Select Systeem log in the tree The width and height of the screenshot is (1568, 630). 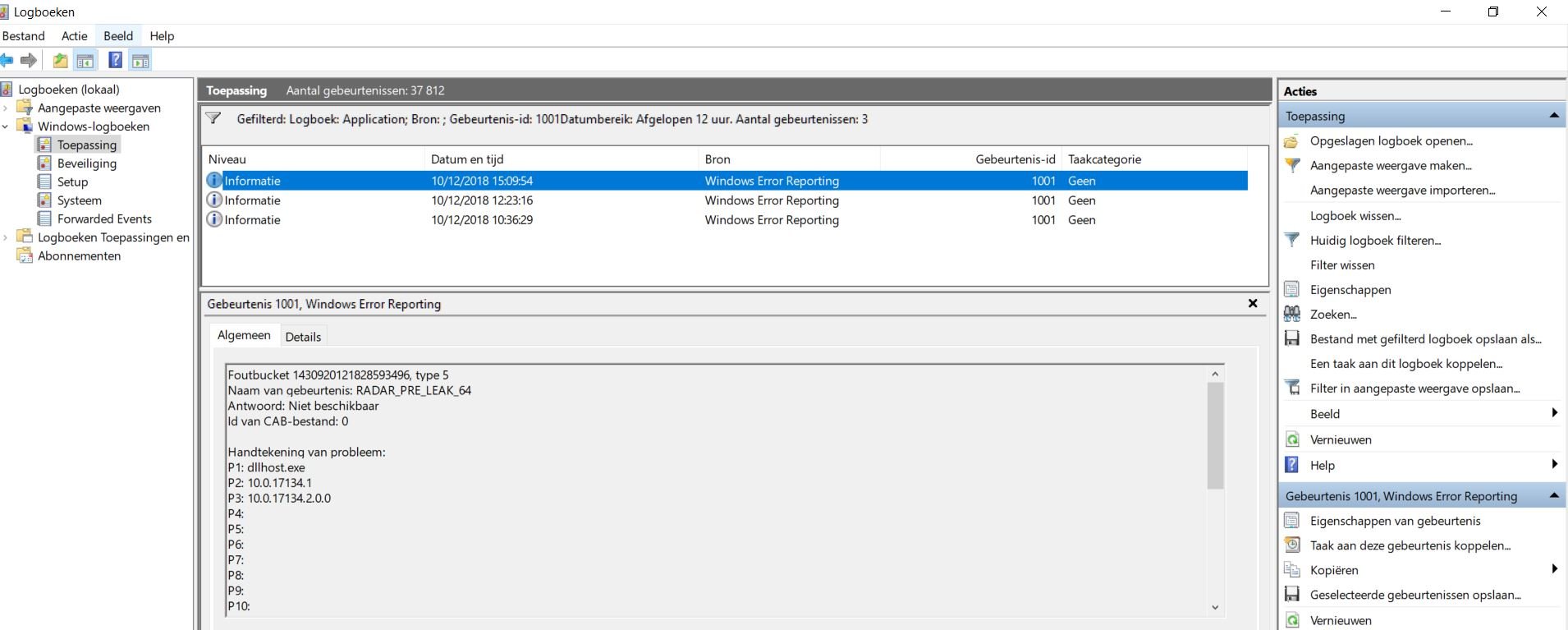tap(80, 200)
